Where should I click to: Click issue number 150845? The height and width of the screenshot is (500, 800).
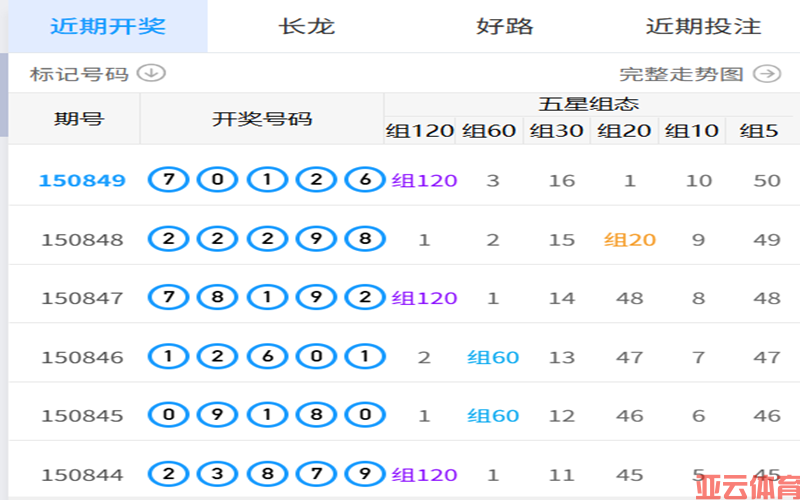click(x=82, y=416)
